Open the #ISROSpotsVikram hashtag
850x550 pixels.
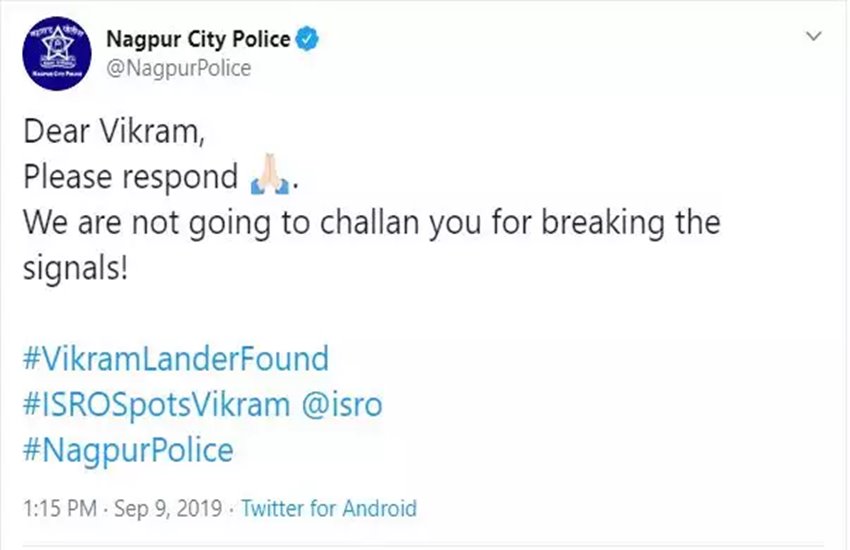click(x=157, y=405)
